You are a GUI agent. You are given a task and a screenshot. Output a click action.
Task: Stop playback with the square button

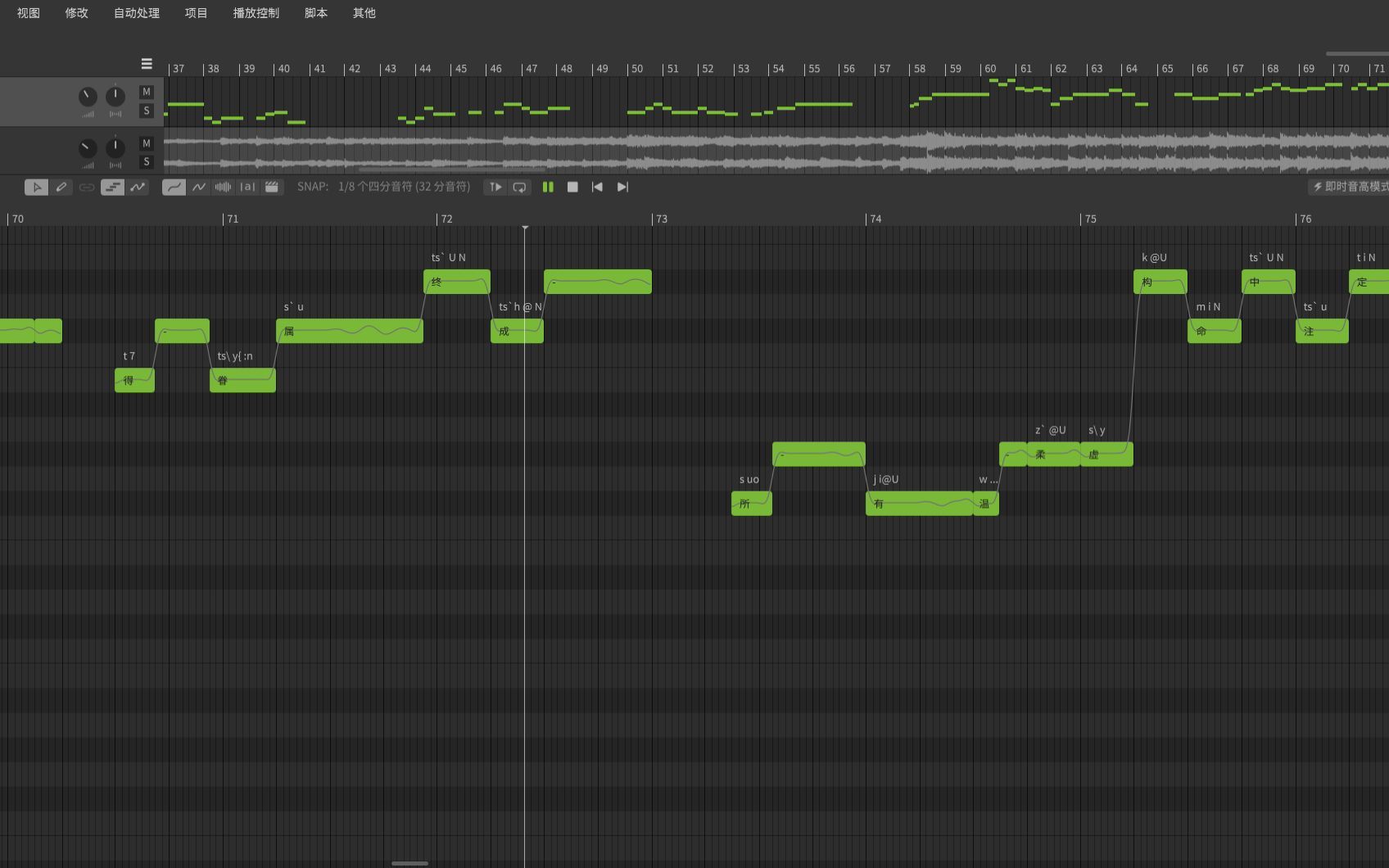pyautogui.click(x=572, y=188)
